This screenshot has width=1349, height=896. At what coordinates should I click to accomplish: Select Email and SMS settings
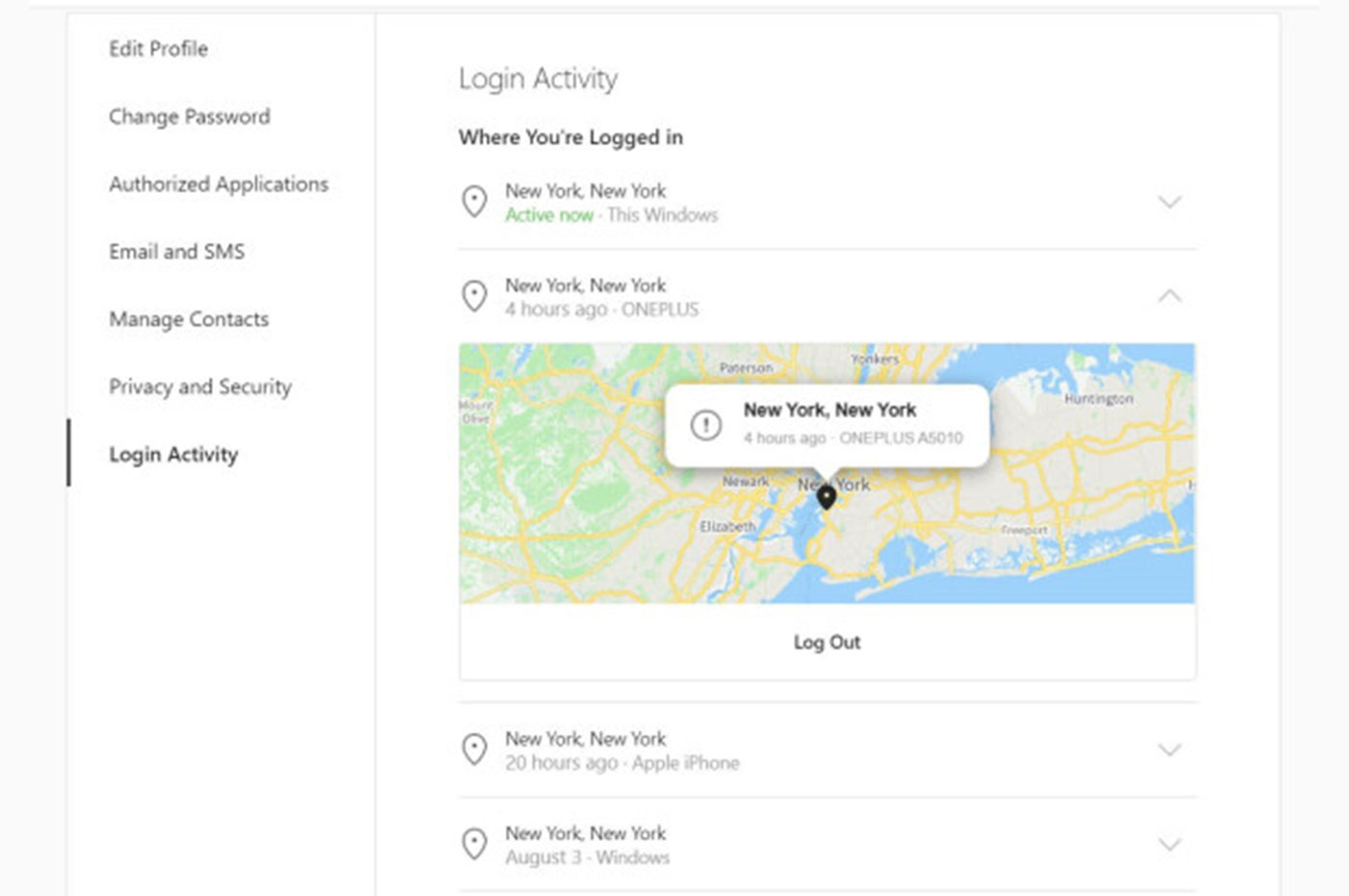click(x=177, y=251)
